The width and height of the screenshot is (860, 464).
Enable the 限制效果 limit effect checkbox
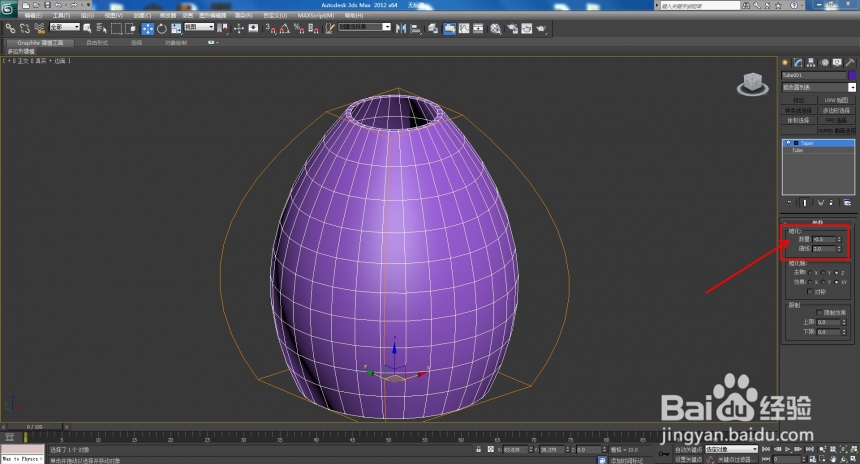click(819, 313)
